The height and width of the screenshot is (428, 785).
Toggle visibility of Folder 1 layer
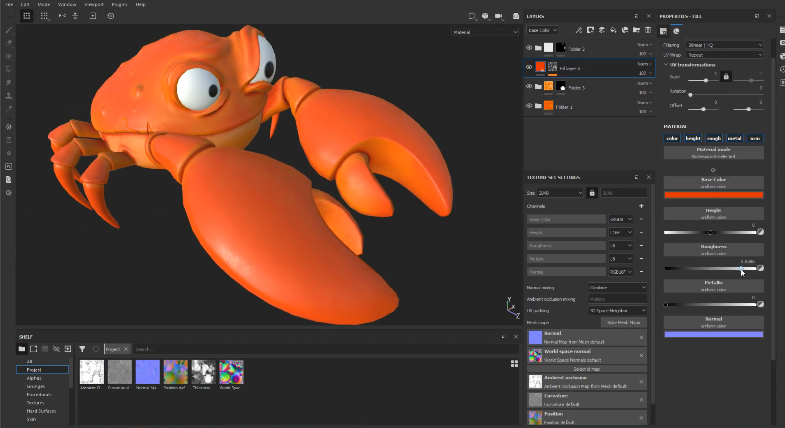point(529,106)
